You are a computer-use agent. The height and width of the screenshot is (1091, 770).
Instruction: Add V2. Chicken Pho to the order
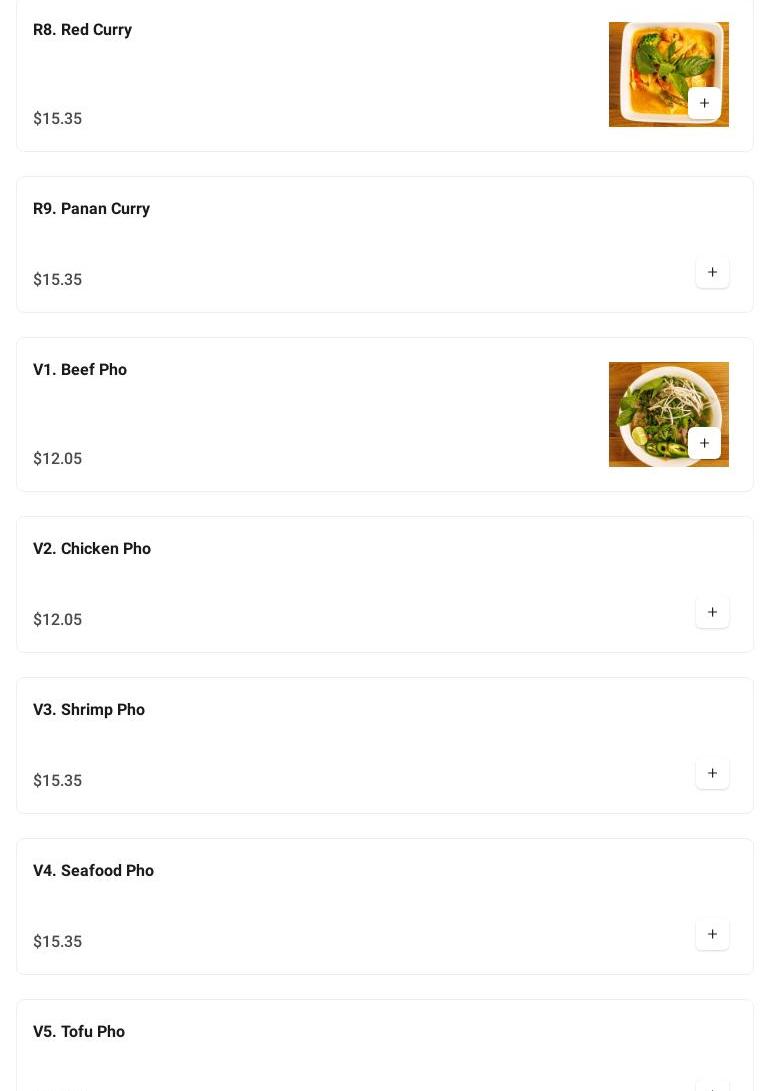[x=712, y=612]
